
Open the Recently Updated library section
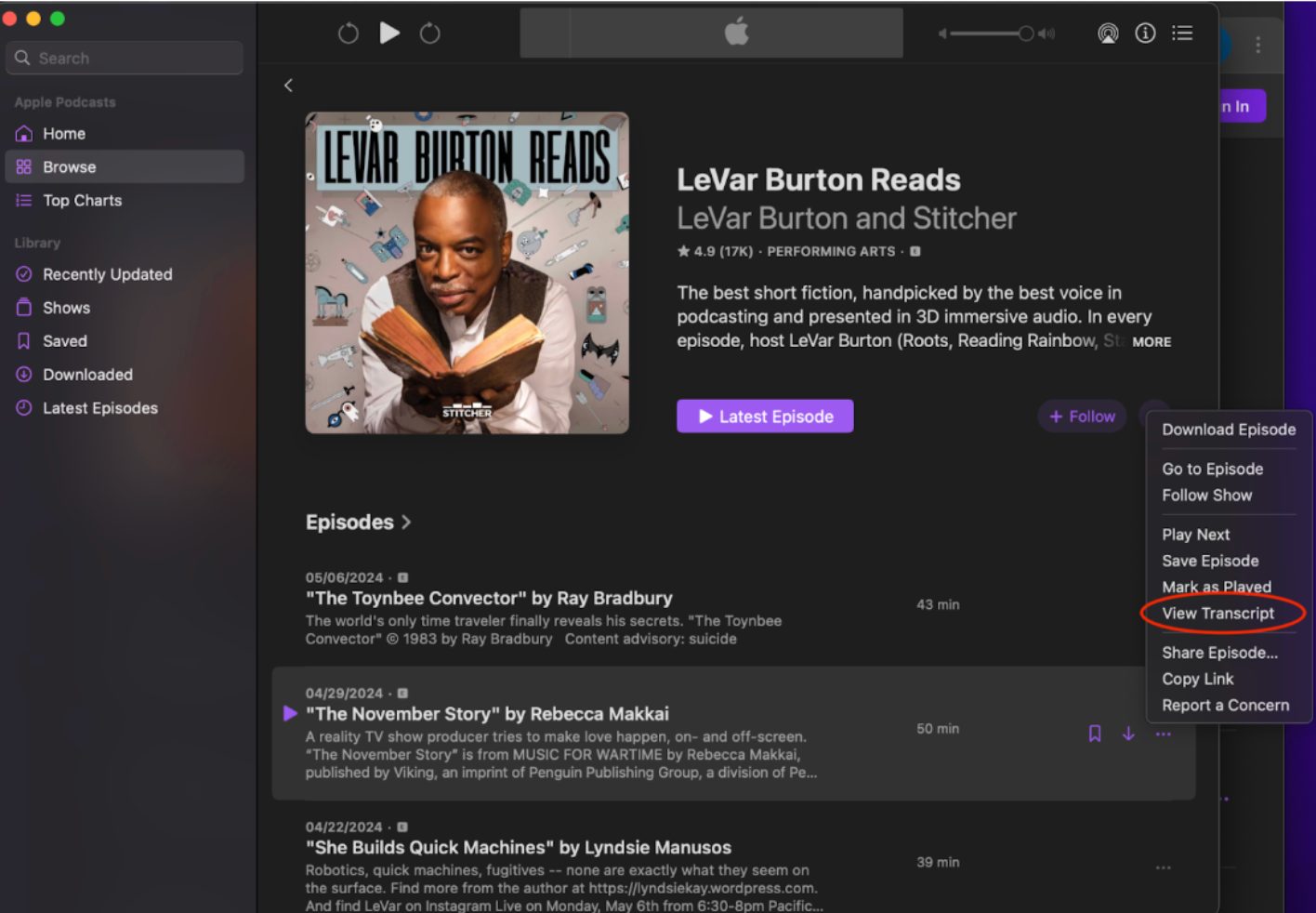coord(107,274)
